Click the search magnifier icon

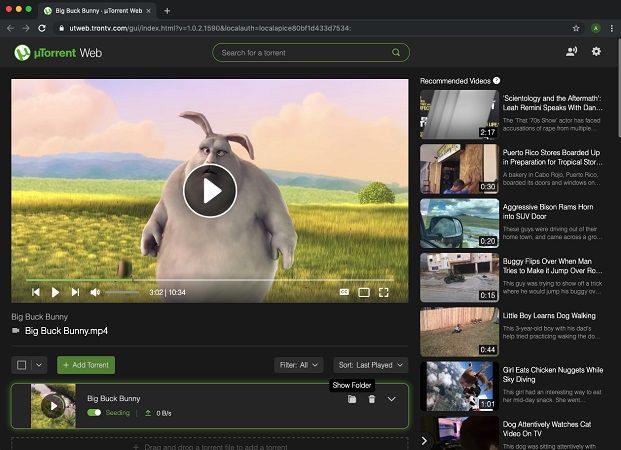396,52
